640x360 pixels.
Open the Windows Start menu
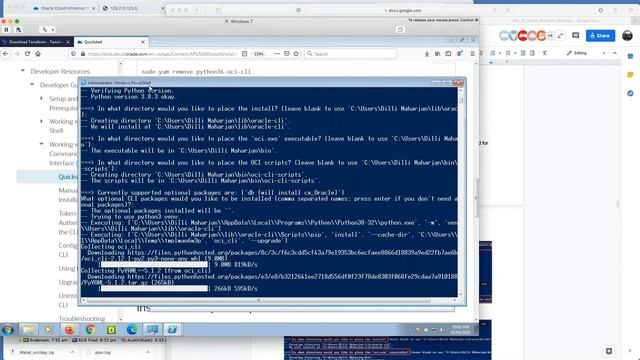tap(8, 330)
